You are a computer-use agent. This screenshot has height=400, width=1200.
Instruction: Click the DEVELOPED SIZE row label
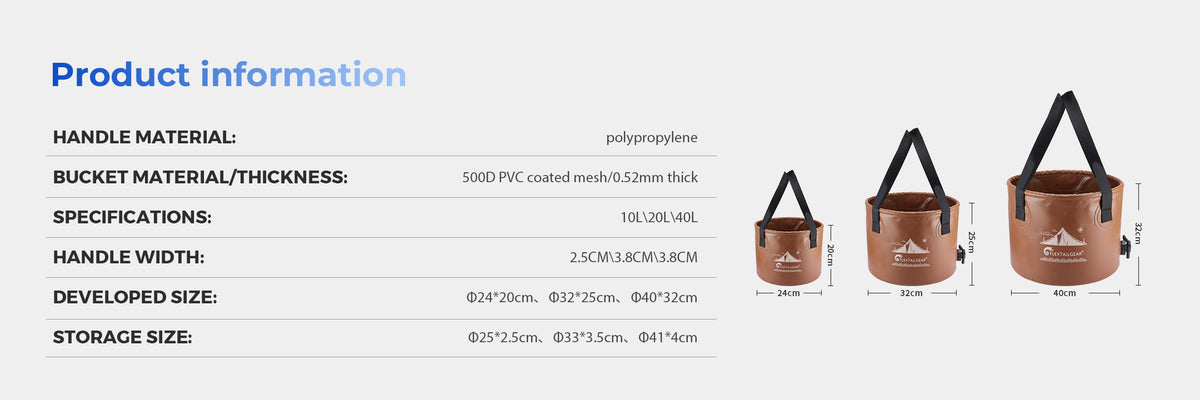coord(135,297)
